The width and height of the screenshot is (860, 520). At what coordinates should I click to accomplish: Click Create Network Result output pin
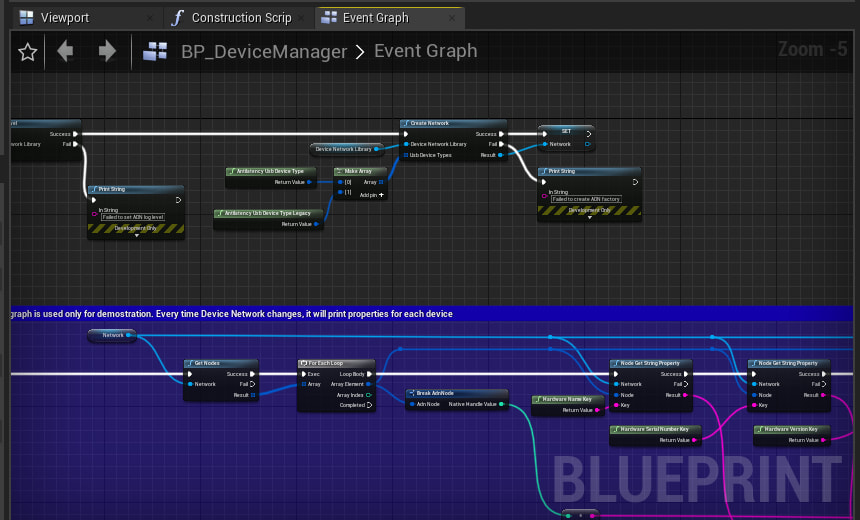500,155
